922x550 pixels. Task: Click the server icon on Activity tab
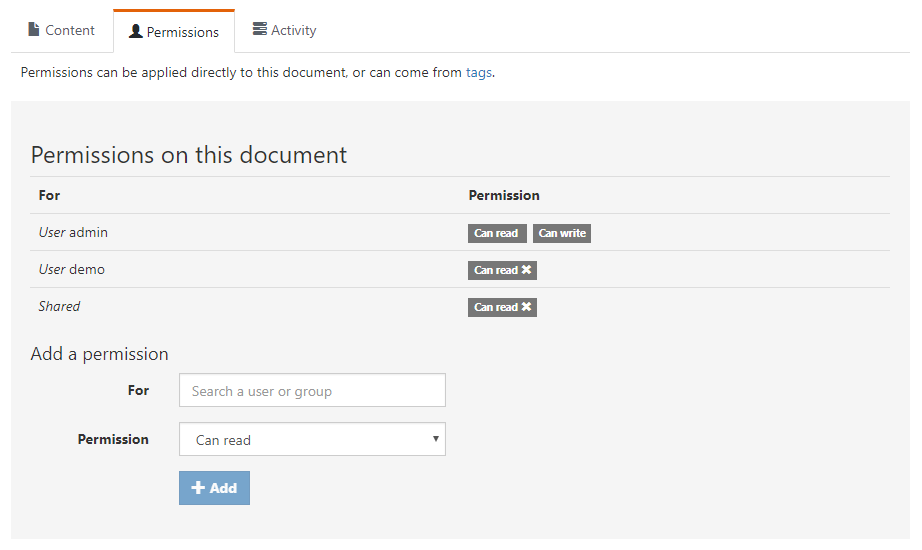pyautogui.click(x=260, y=30)
